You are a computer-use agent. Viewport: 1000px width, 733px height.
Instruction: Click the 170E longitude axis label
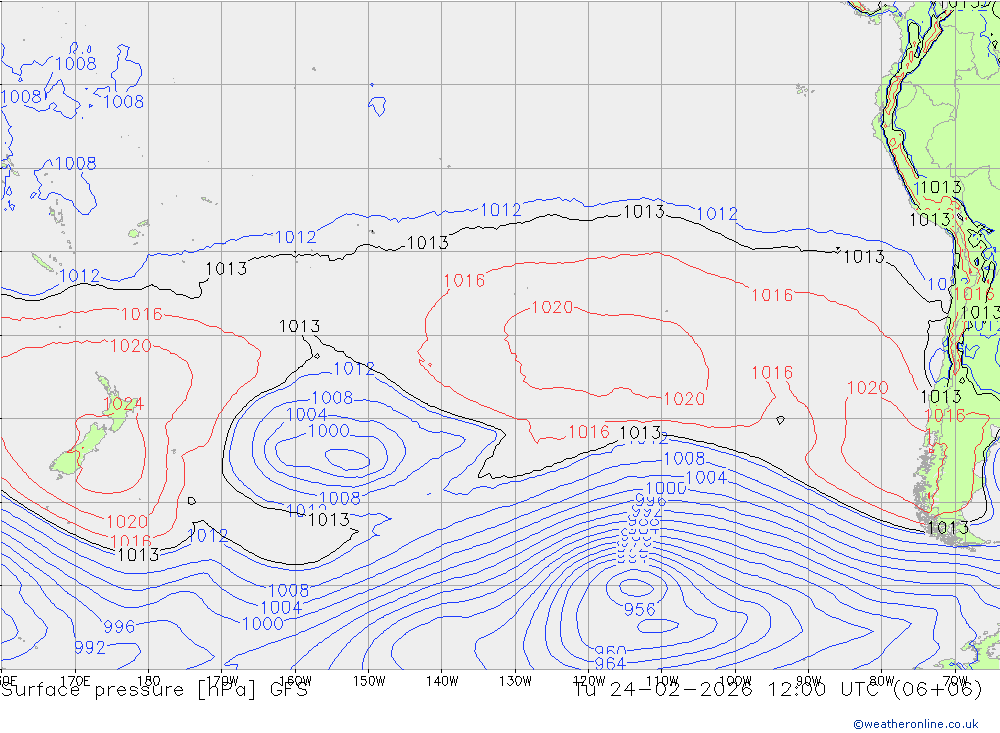[x=75, y=681]
